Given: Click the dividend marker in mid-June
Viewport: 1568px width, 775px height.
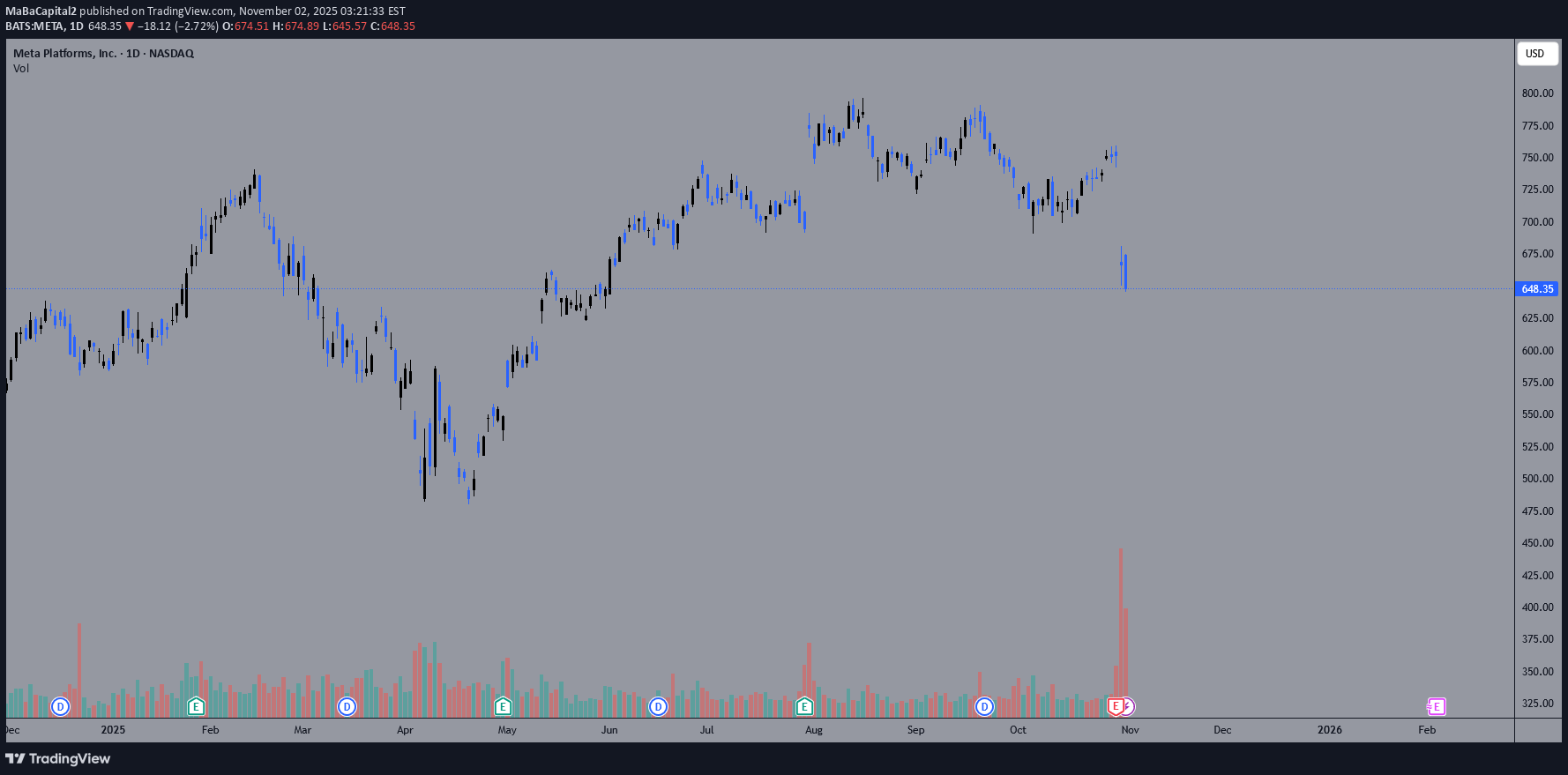Looking at the screenshot, I should pyautogui.click(x=658, y=706).
